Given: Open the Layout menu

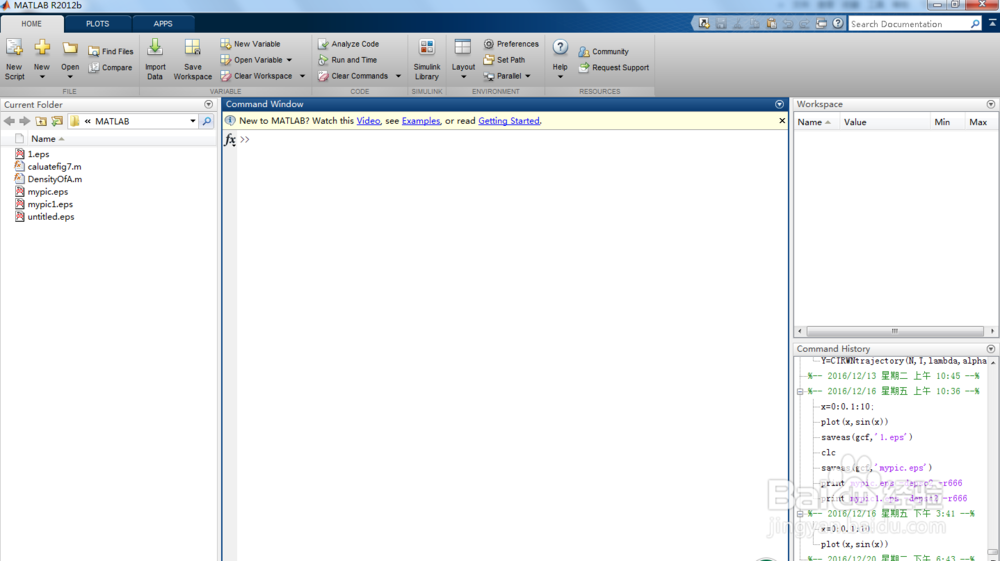Looking at the screenshot, I should pyautogui.click(x=463, y=59).
